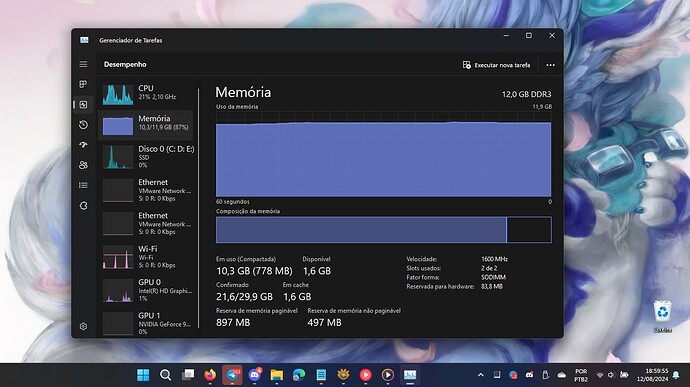
Task: Open the Windows Start menu
Action: click(143, 375)
